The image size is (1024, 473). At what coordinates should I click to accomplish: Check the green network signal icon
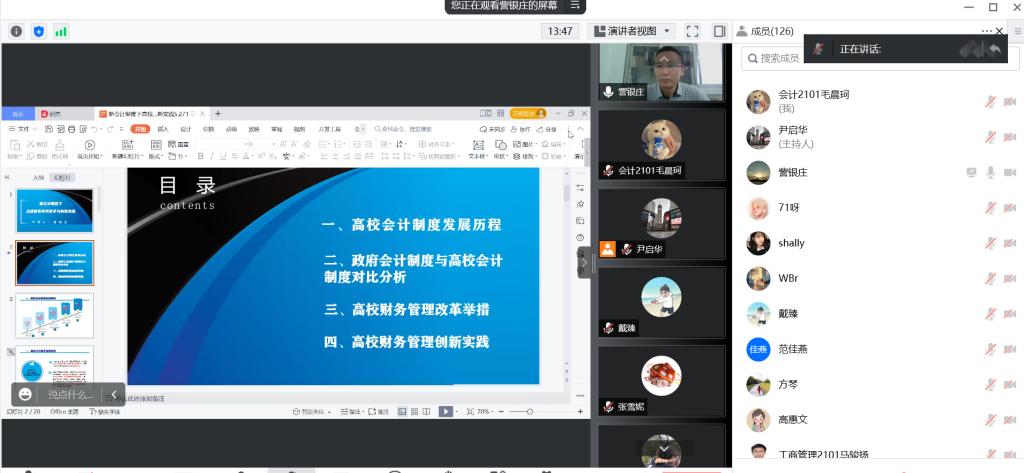61,31
